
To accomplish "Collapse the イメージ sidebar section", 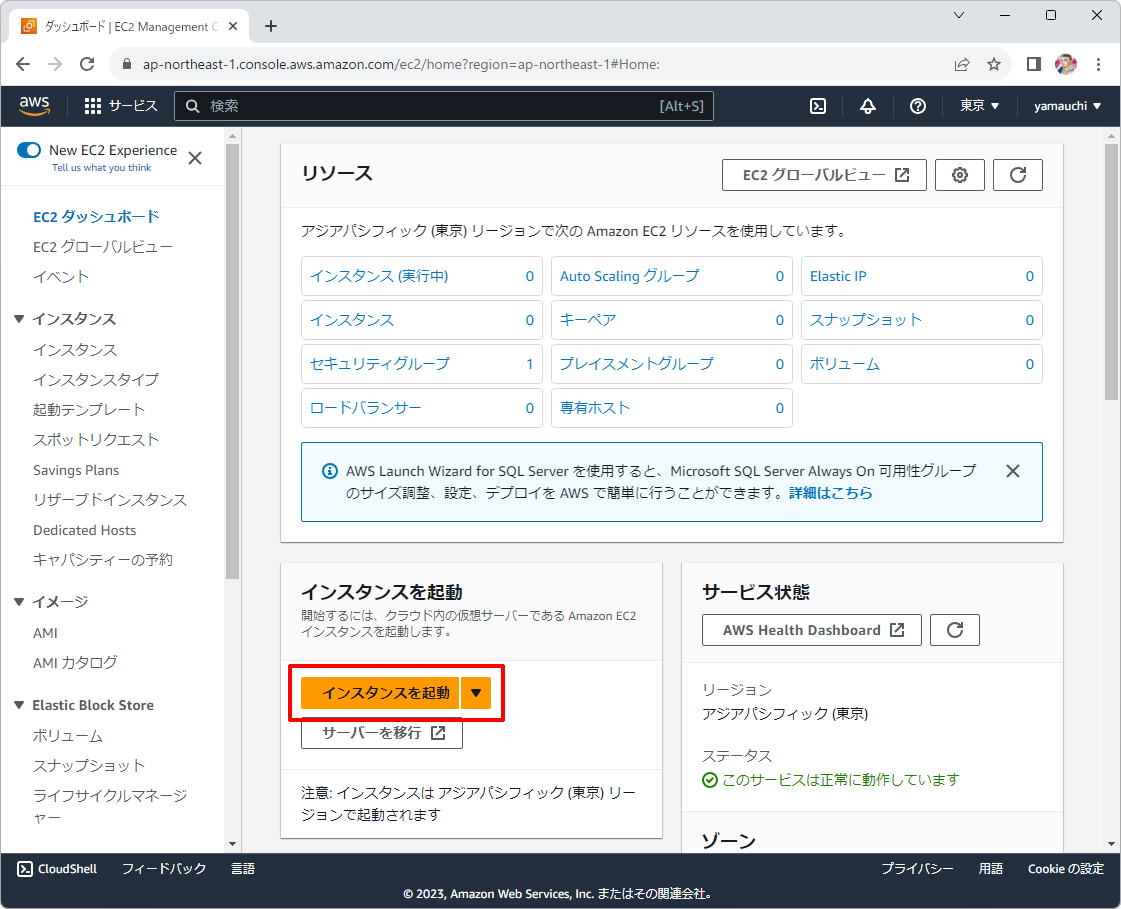I will pyautogui.click(x=19, y=602).
